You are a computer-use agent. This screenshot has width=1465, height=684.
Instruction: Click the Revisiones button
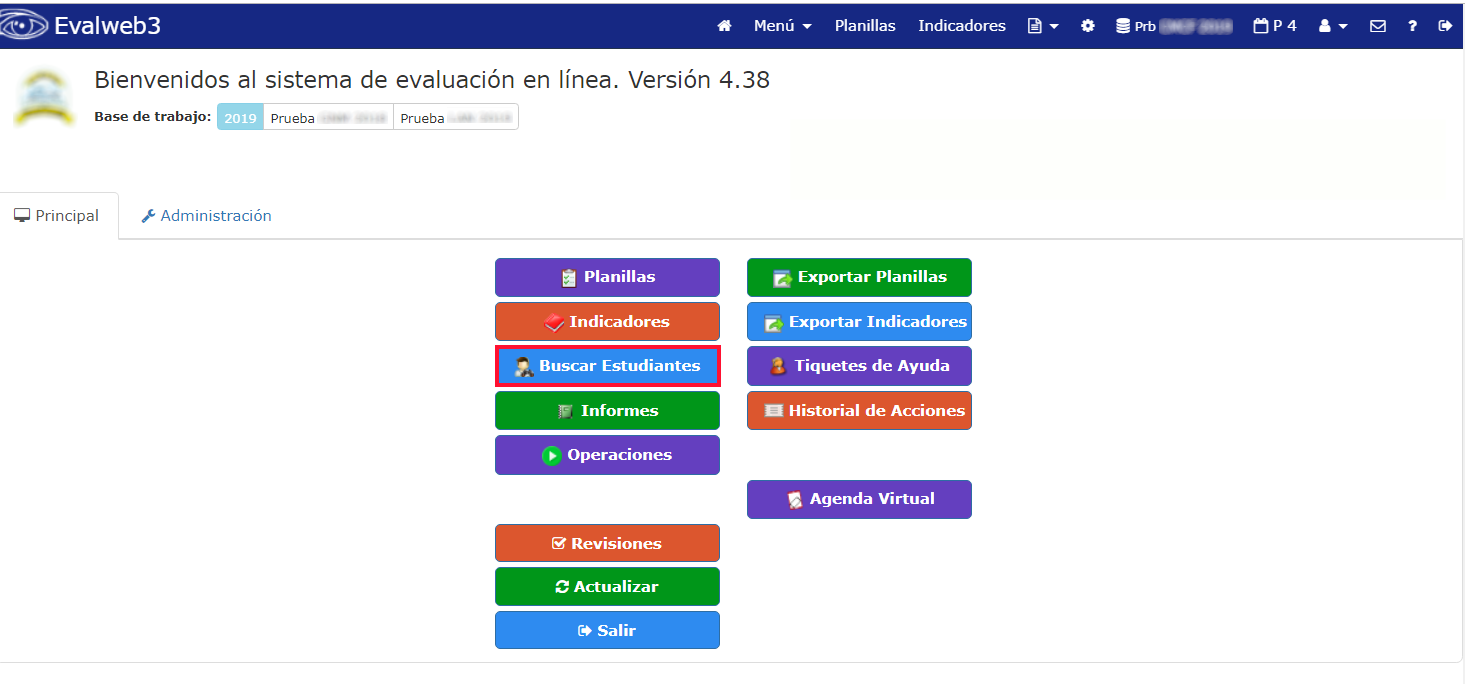(607, 543)
